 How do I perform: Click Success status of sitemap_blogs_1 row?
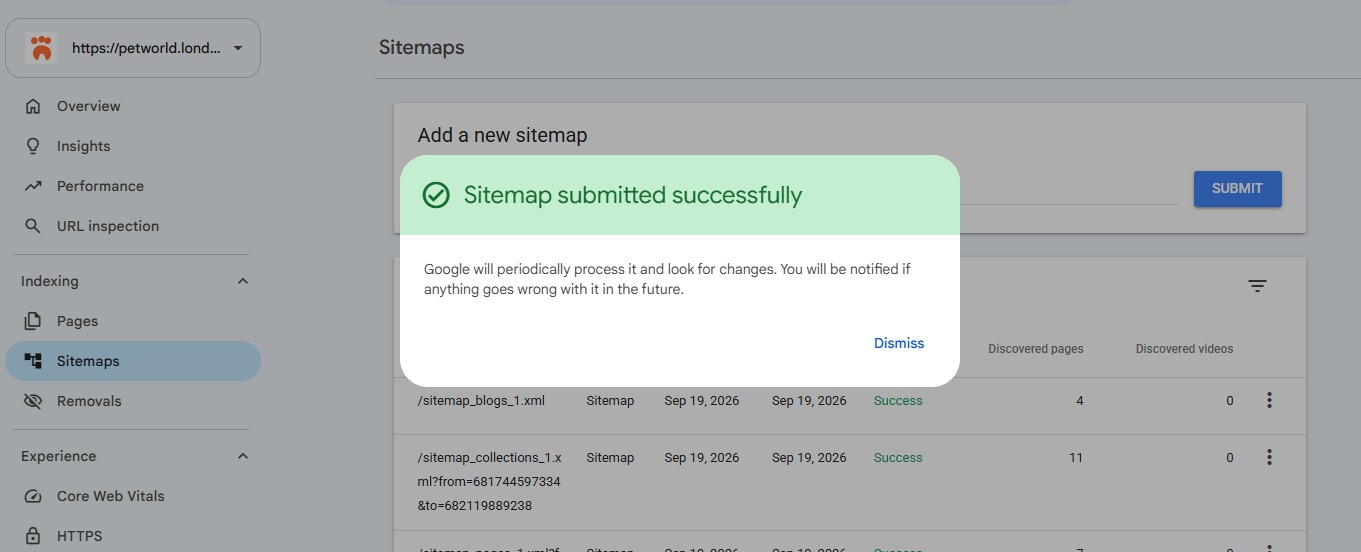point(898,401)
